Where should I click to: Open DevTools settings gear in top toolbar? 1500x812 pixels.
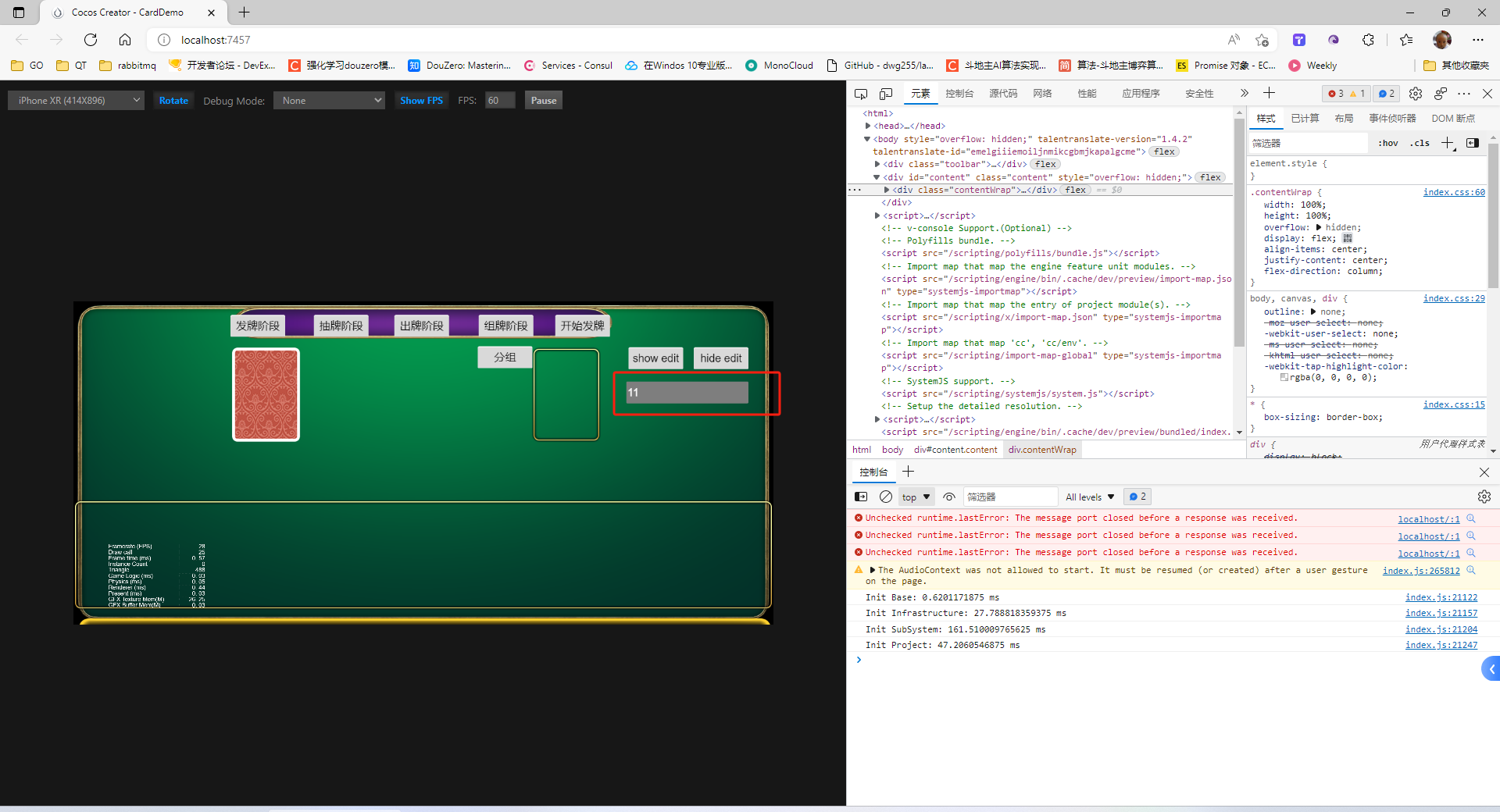(1415, 94)
